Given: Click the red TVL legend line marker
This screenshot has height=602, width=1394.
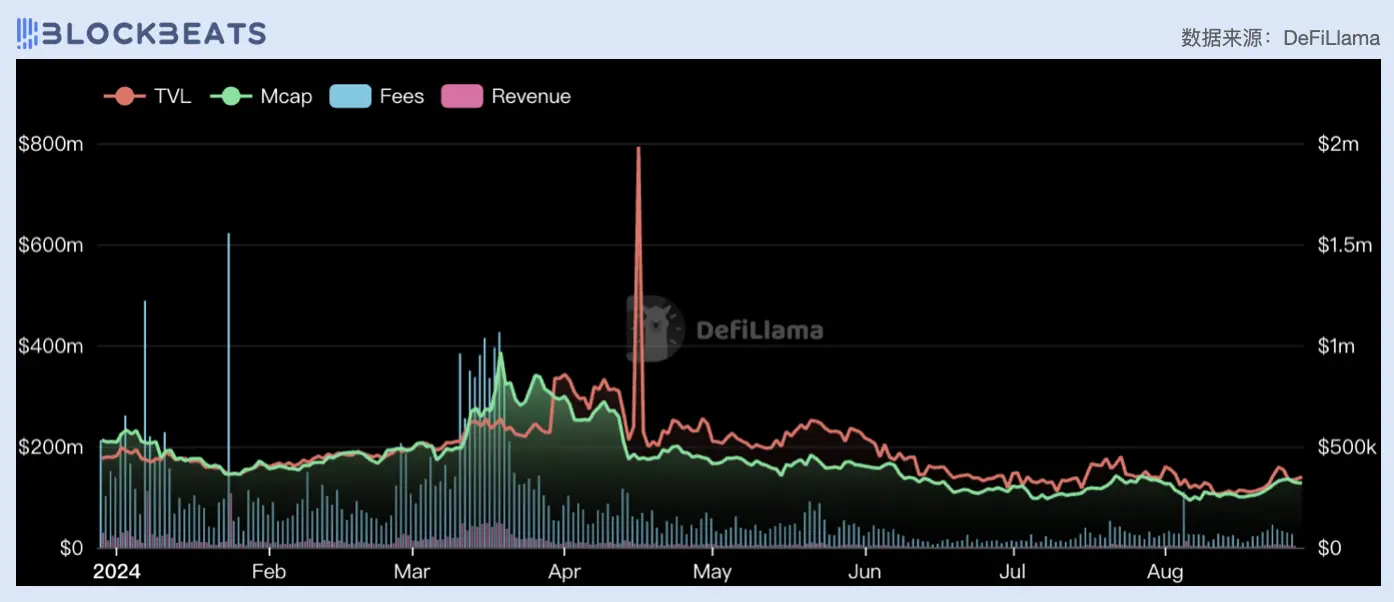Looking at the screenshot, I should click(x=125, y=97).
